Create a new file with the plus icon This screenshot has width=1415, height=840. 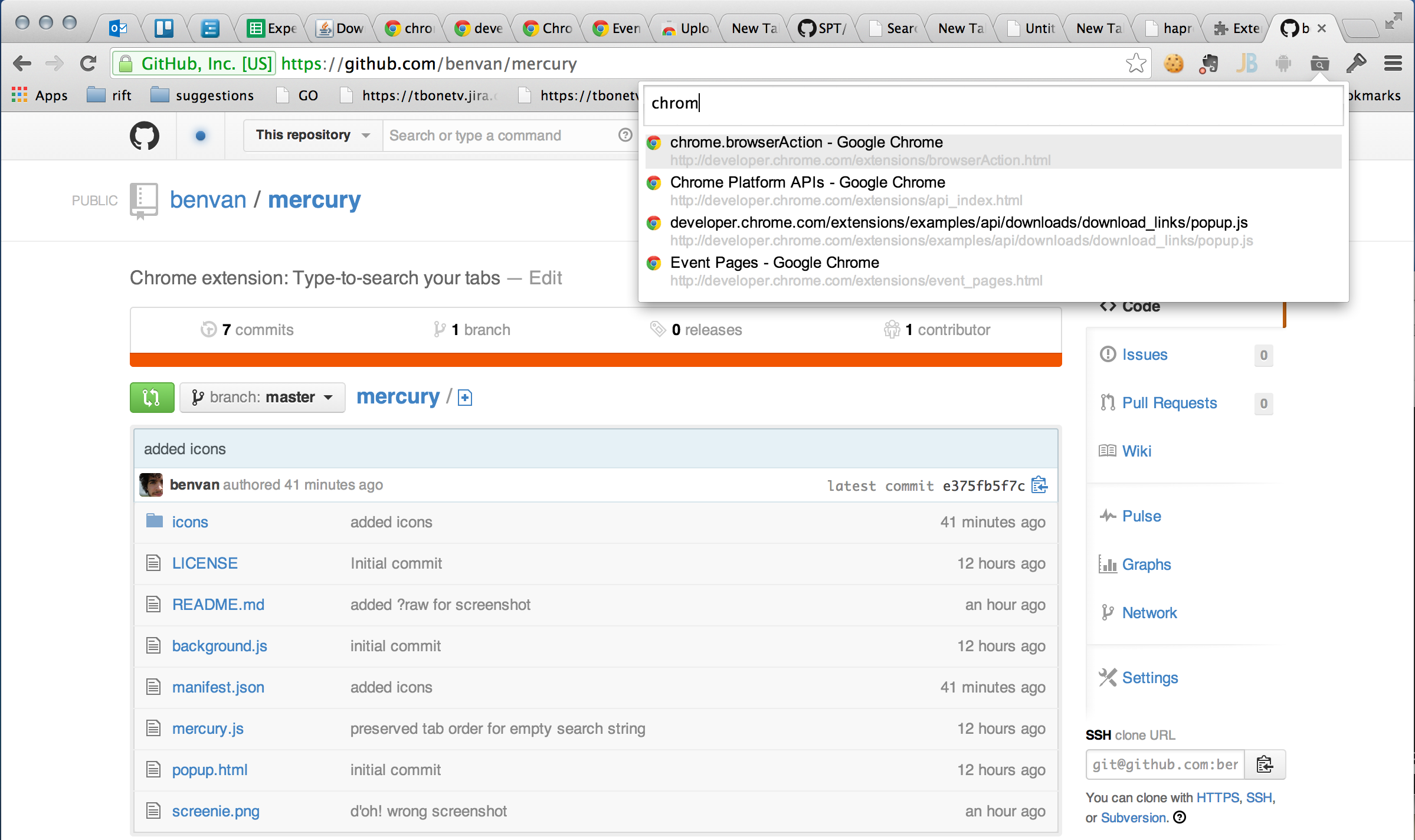[x=465, y=398]
